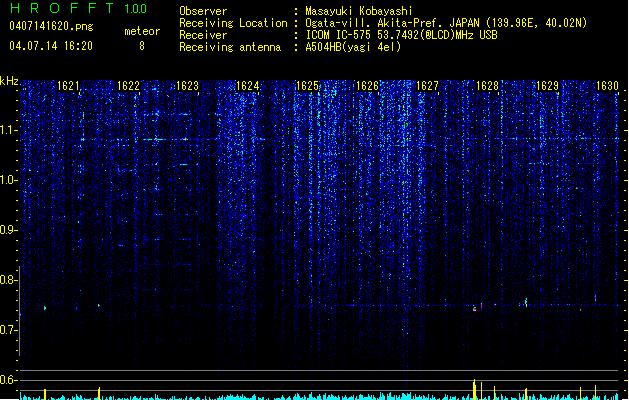Click the 1621 time marker

68,86
